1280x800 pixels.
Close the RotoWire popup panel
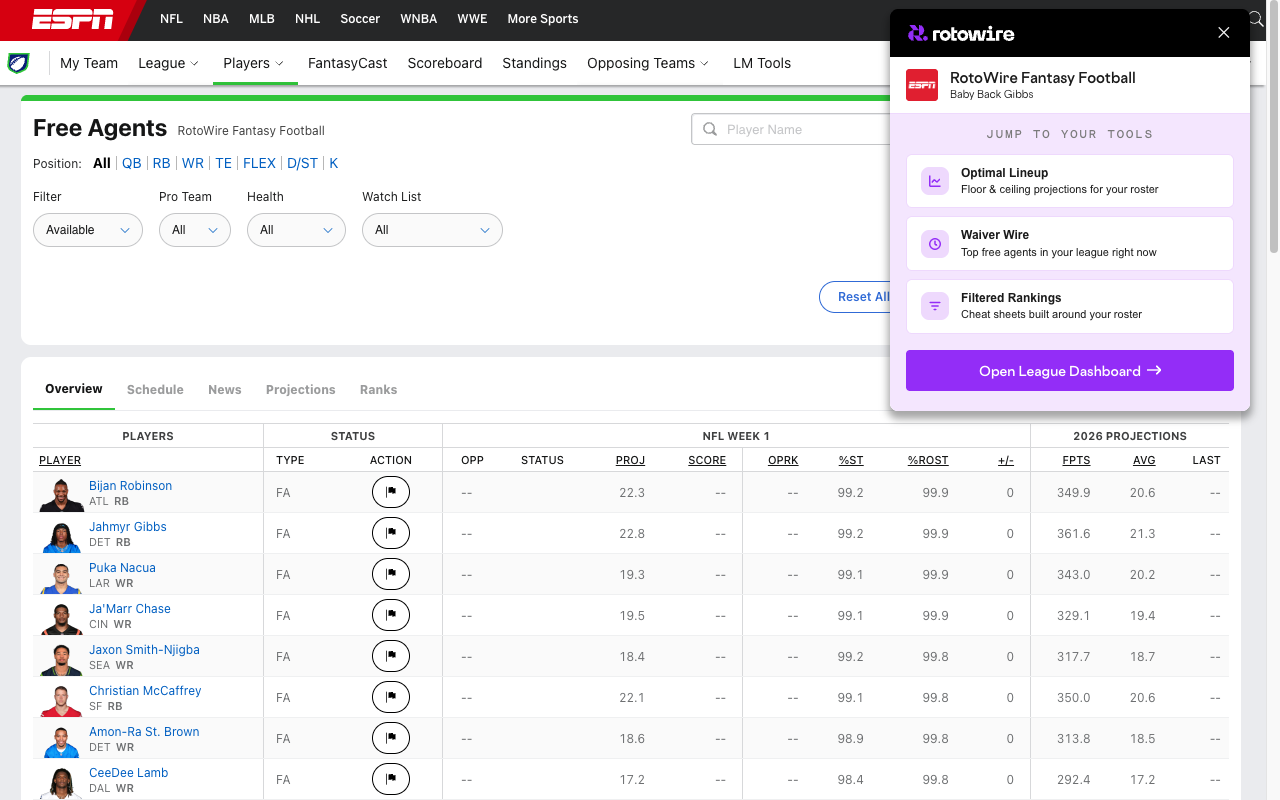point(1224,33)
